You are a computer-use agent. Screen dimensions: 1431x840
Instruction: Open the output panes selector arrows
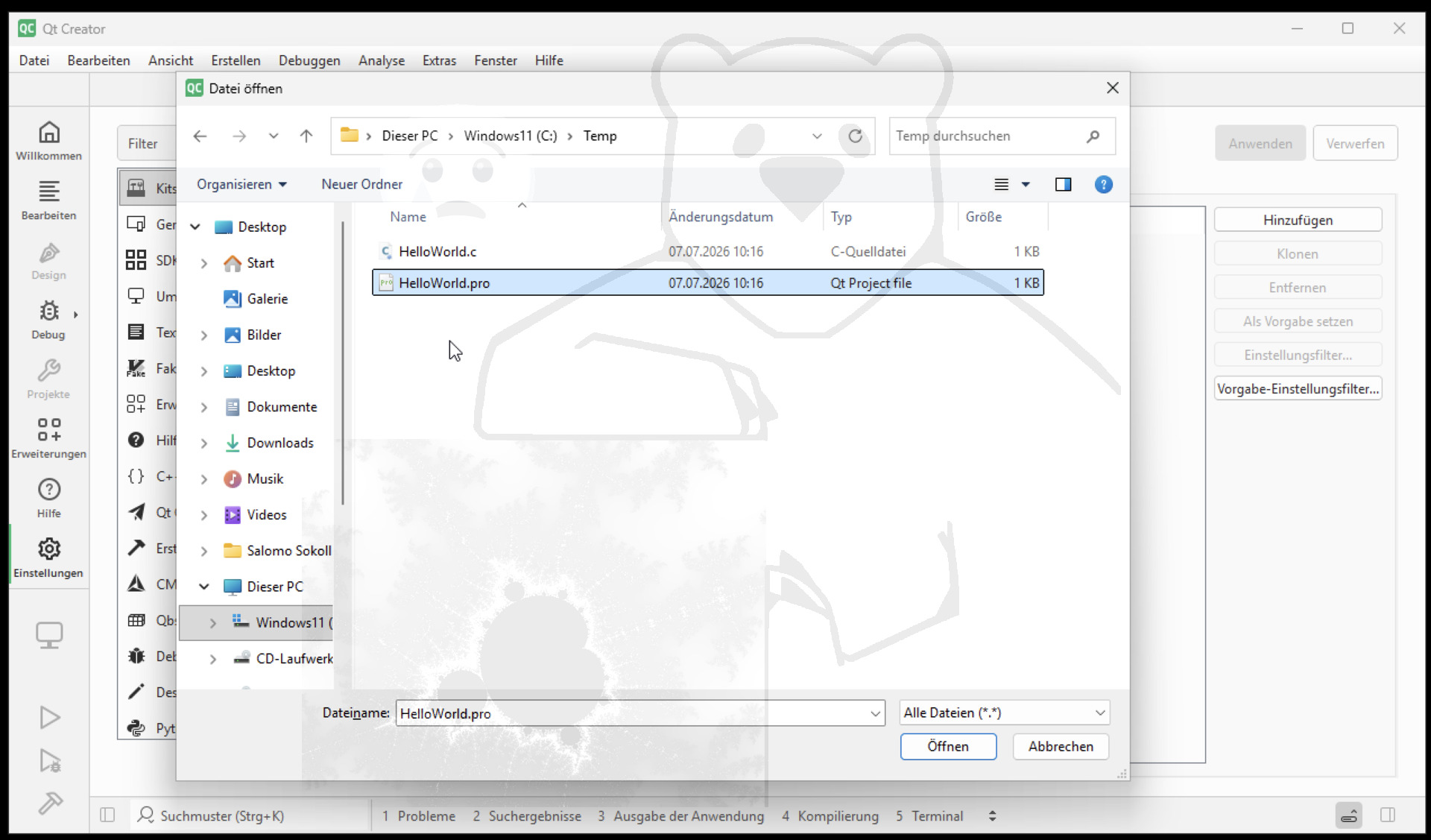(992, 816)
